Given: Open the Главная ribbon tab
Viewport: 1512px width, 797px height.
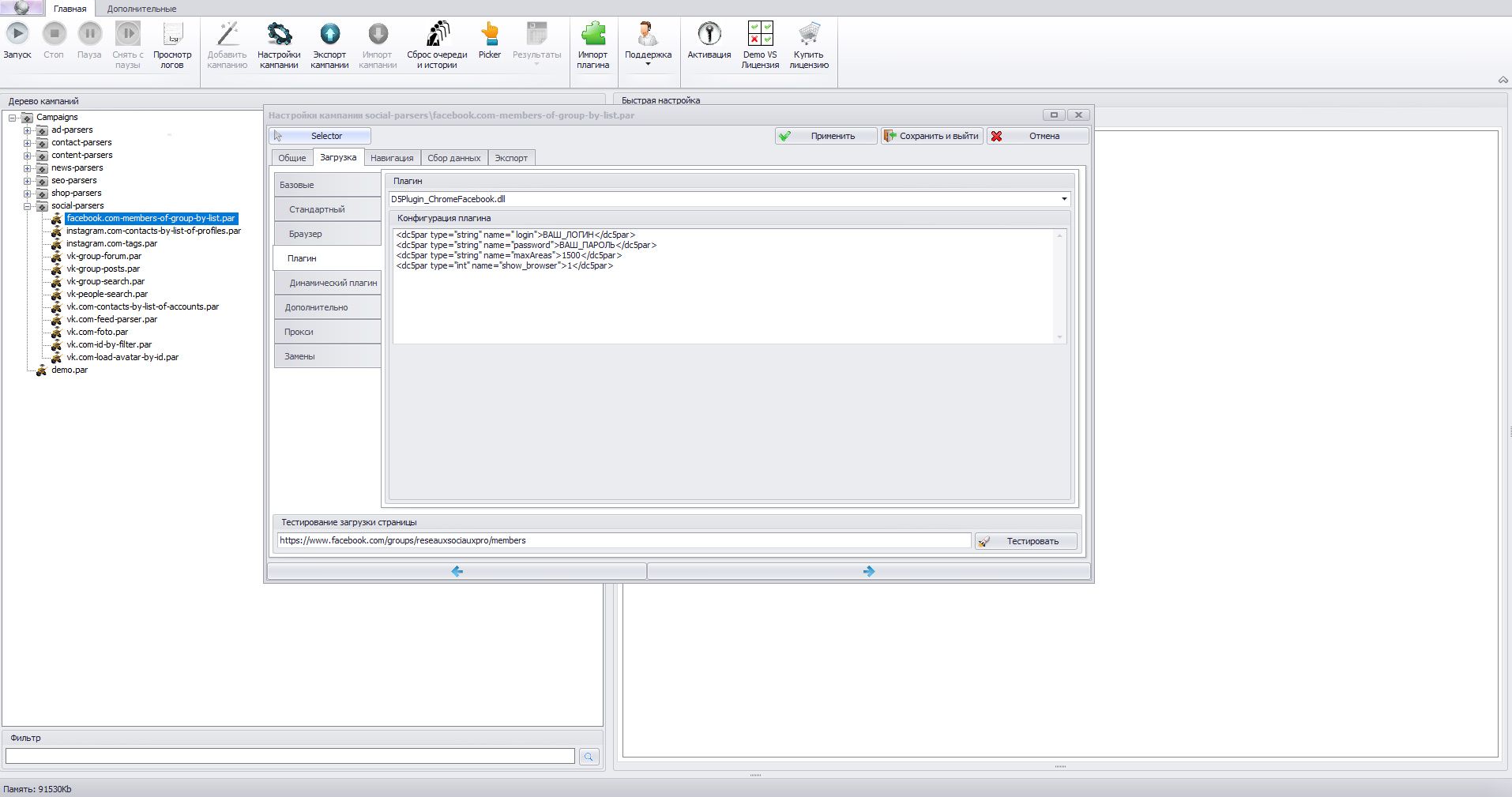Looking at the screenshot, I should coord(70,9).
